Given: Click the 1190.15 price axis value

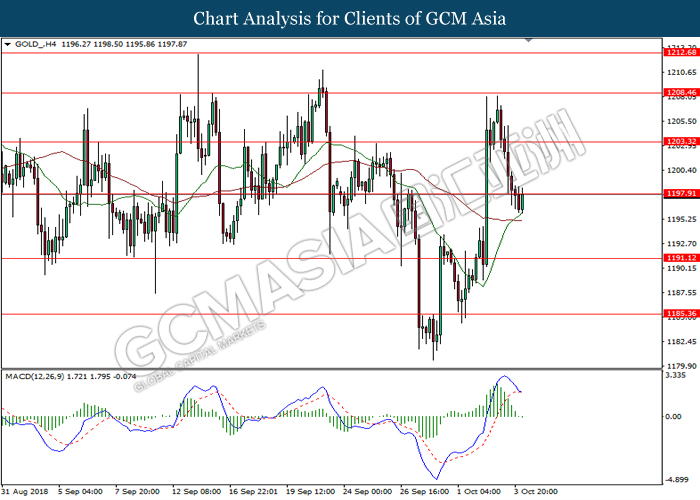Looking at the screenshot, I should tap(681, 268).
